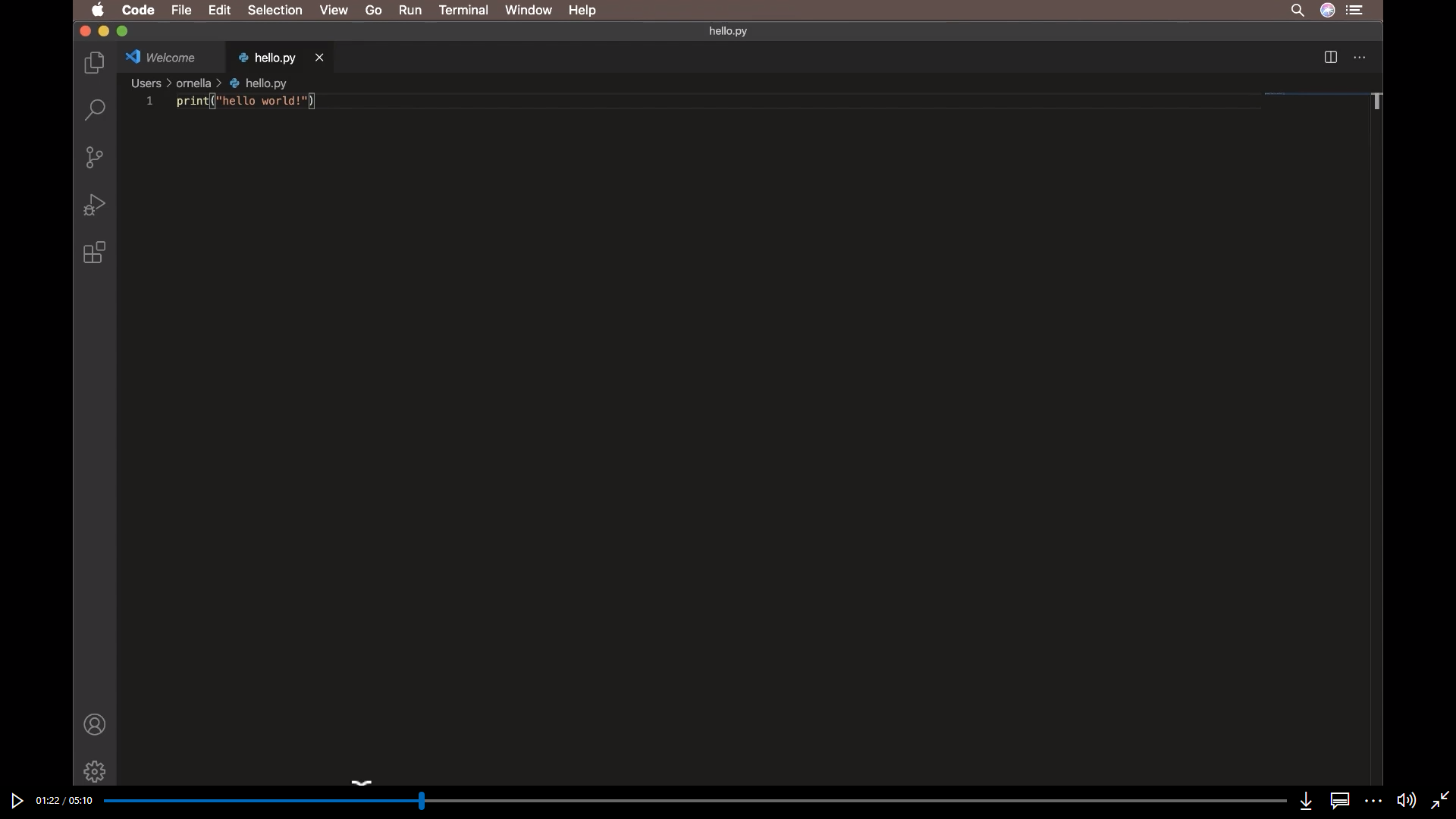The width and height of the screenshot is (1456, 819).
Task: Split the editor to the right
Action: tap(1330, 58)
